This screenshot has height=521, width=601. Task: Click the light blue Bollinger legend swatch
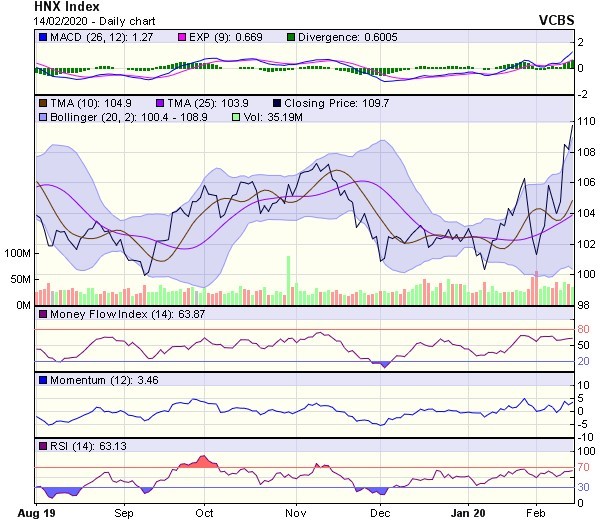pos(43,117)
